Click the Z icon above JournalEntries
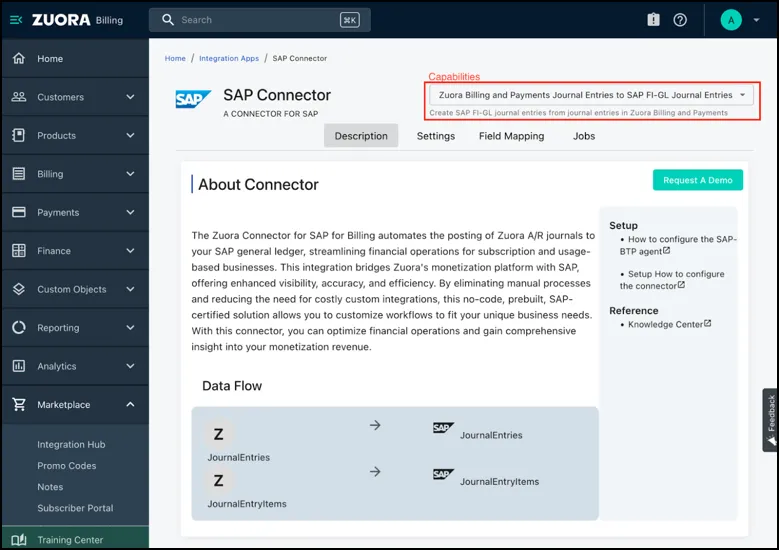The image size is (779, 550). (218, 434)
